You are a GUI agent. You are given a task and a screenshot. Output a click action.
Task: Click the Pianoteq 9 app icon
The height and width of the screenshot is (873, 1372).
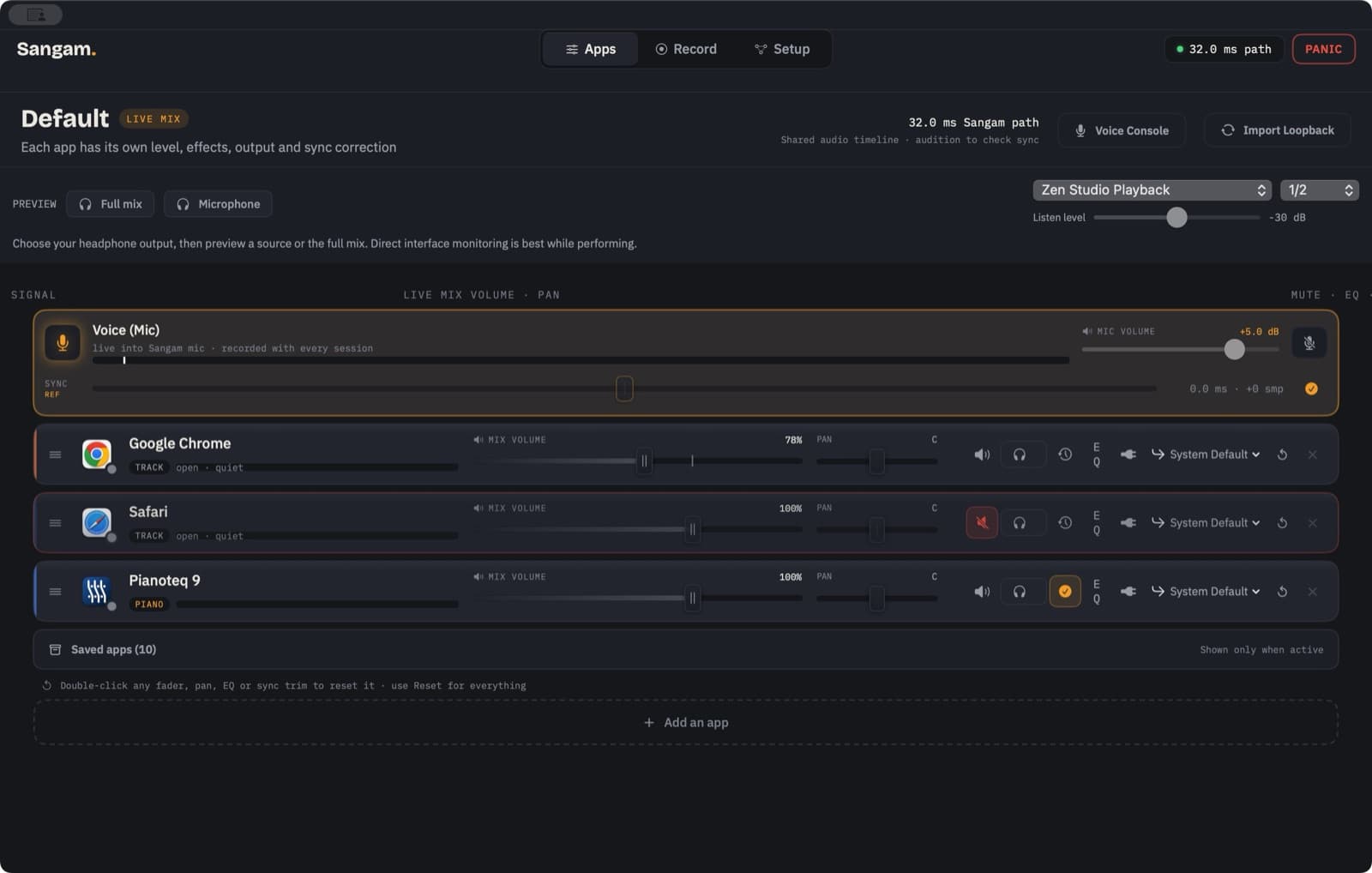(x=97, y=591)
